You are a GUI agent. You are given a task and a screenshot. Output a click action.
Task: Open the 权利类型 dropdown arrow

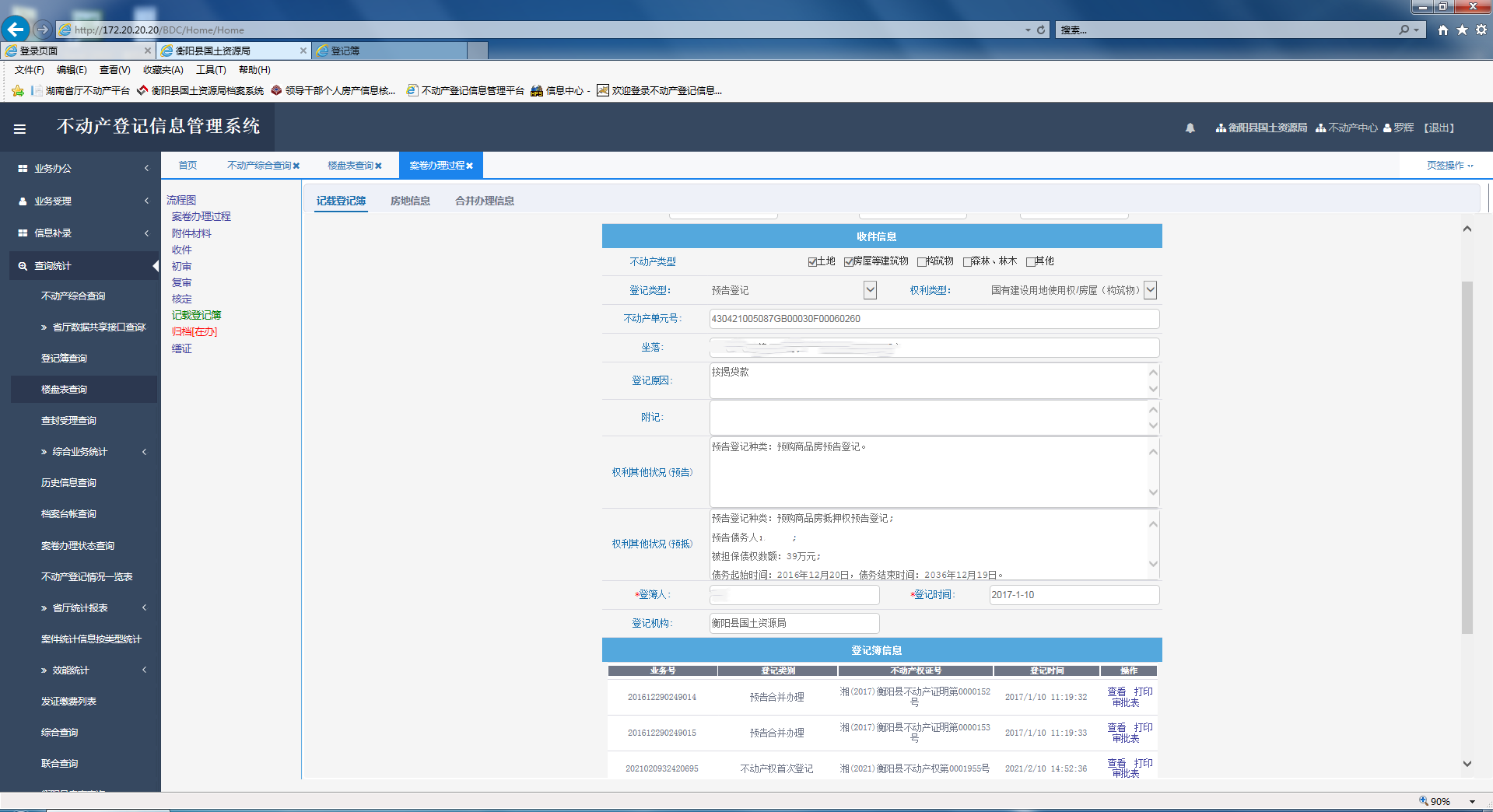(1150, 290)
